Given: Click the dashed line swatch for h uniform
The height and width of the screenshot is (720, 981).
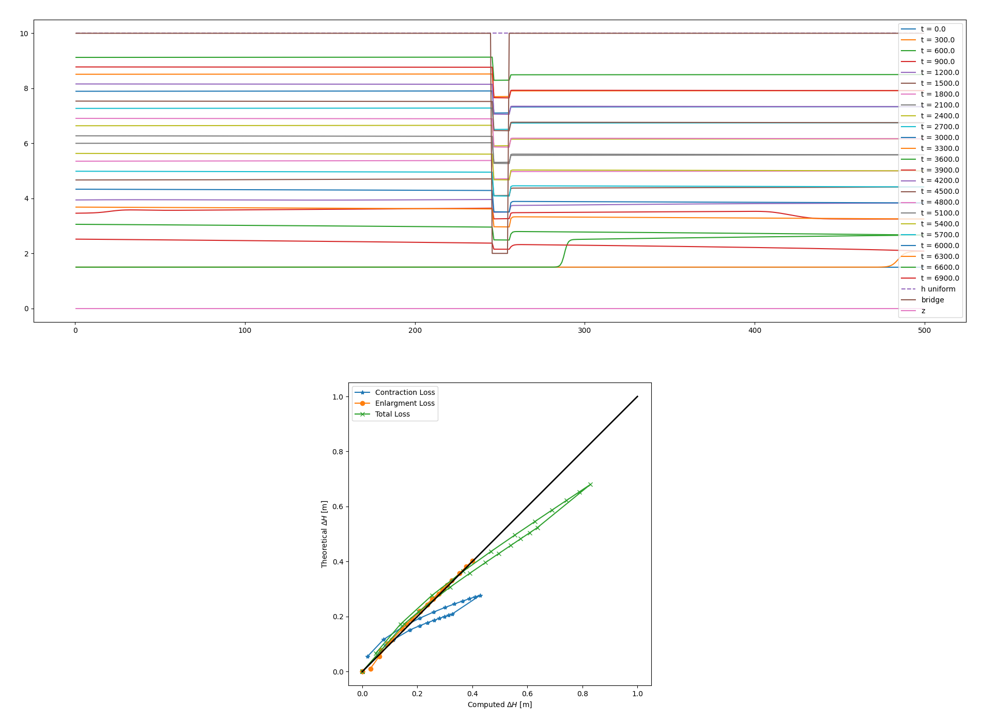Looking at the screenshot, I should (x=909, y=289).
